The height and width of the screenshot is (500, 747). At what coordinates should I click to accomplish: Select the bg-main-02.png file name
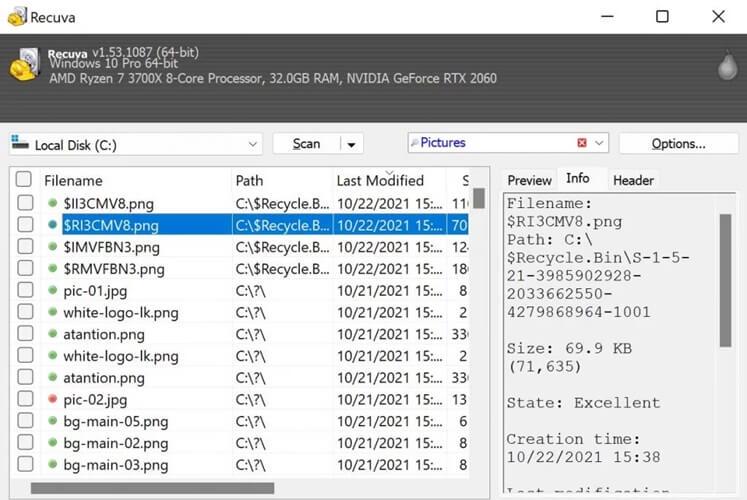[116, 443]
